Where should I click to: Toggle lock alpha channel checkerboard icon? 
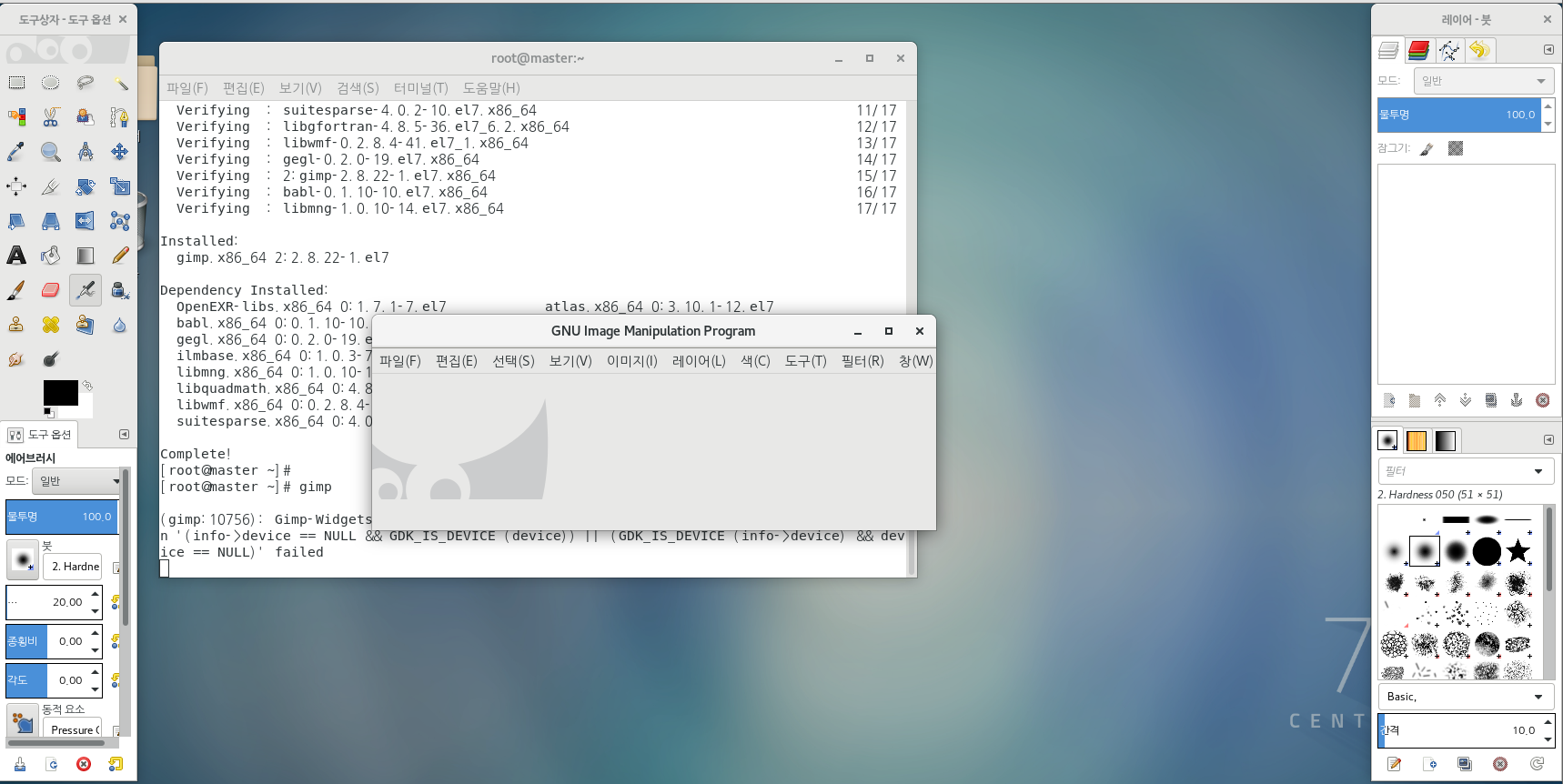click(1456, 148)
